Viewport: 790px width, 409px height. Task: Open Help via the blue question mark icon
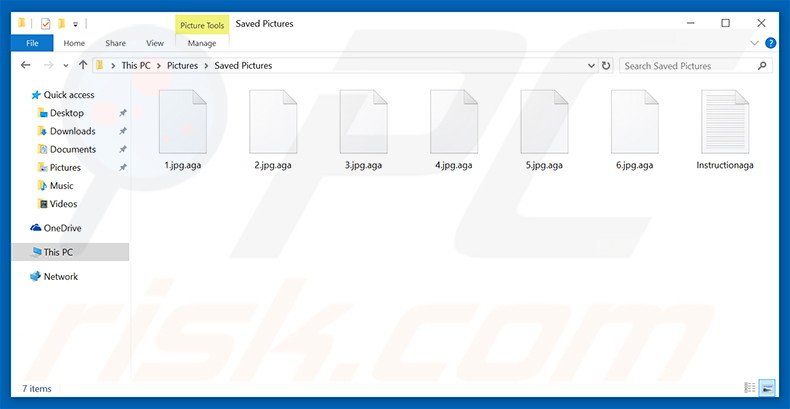[770, 43]
